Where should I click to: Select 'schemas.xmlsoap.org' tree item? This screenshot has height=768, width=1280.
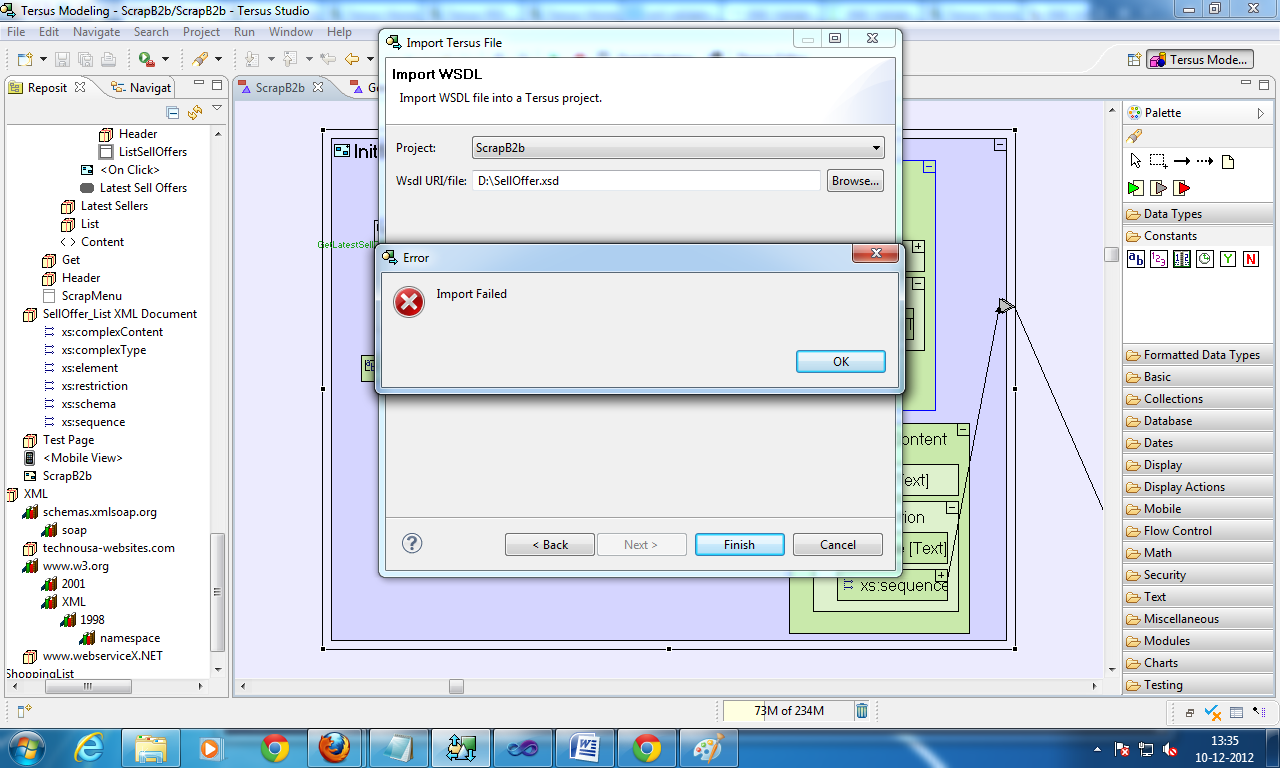coord(99,512)
